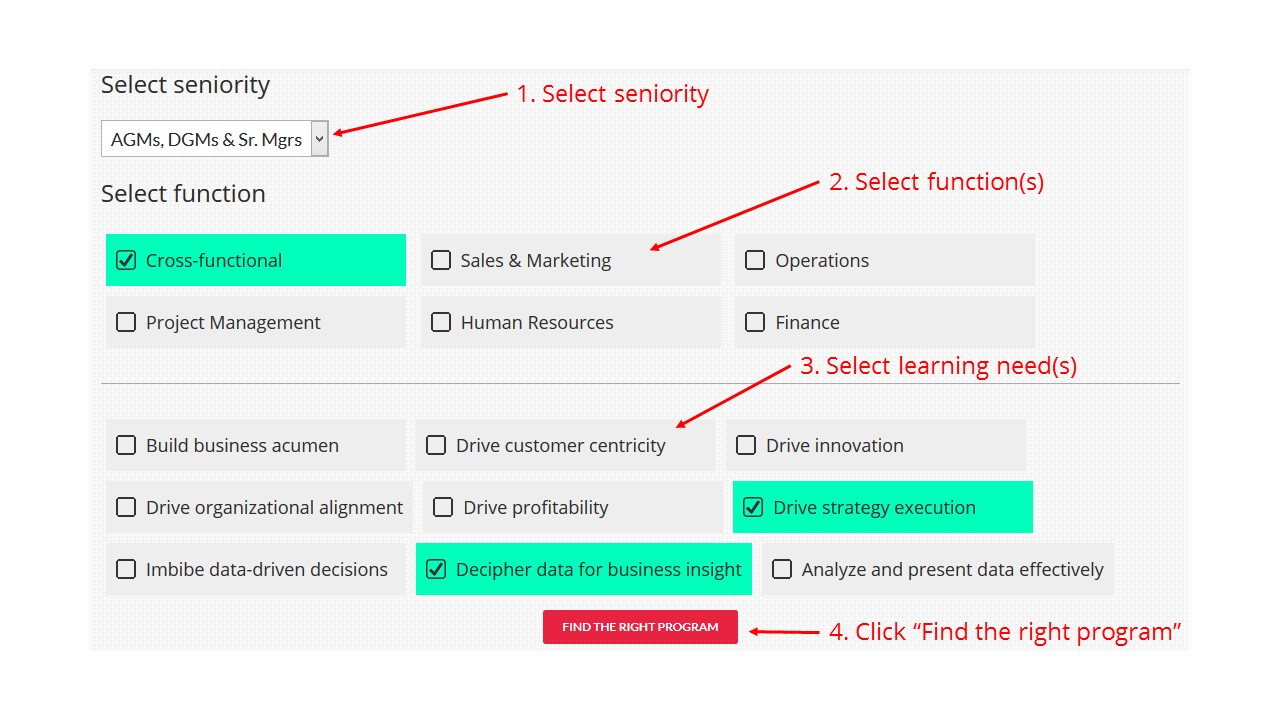Image resolution: width=1280 pixels, height=720 pixels.
Task: Click the seniority dropdown arrow
Action: click(318, 138)
